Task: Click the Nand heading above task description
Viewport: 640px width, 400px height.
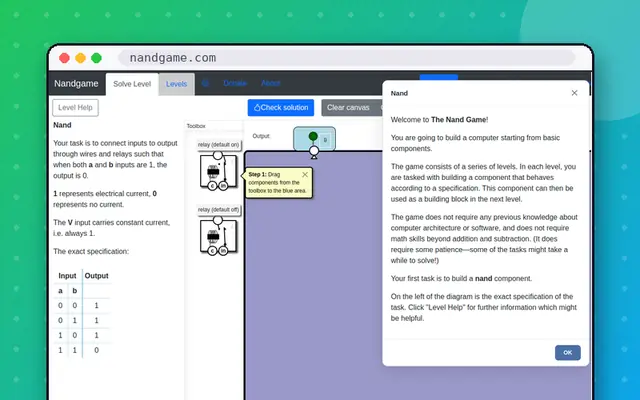Action: pyautogui.click(x=62, y=125)
